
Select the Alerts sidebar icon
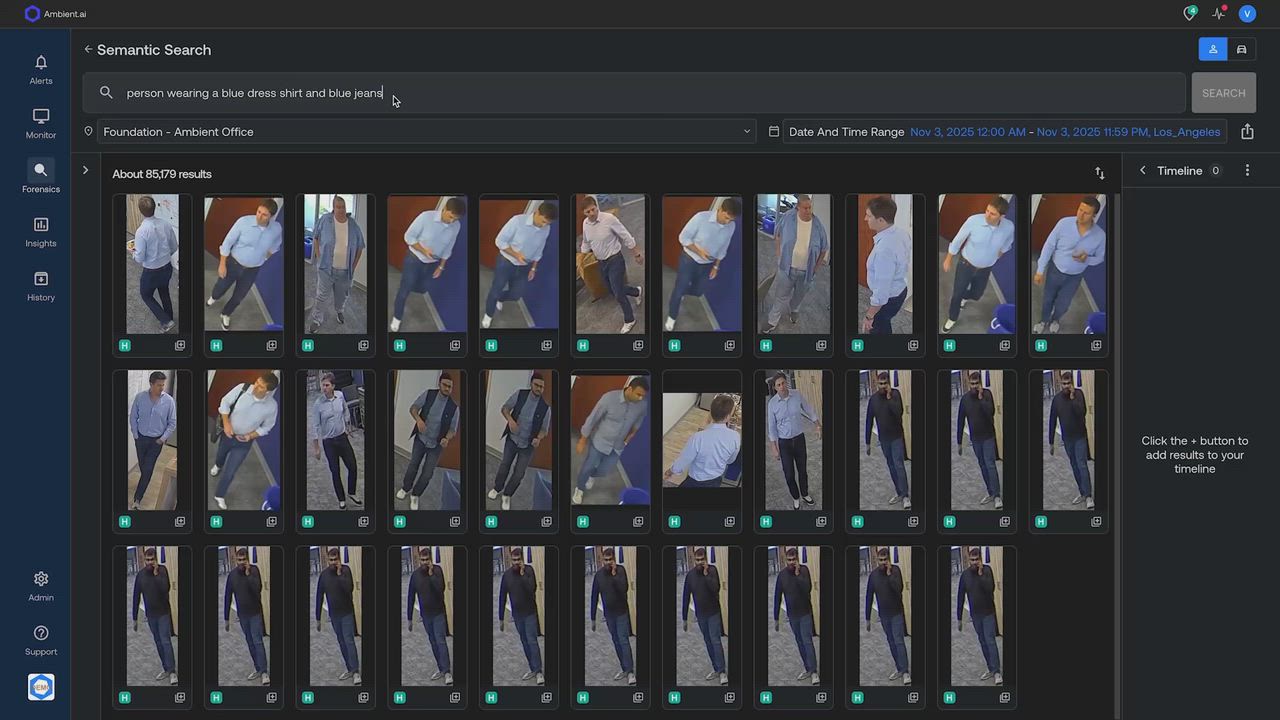[41, 69]
